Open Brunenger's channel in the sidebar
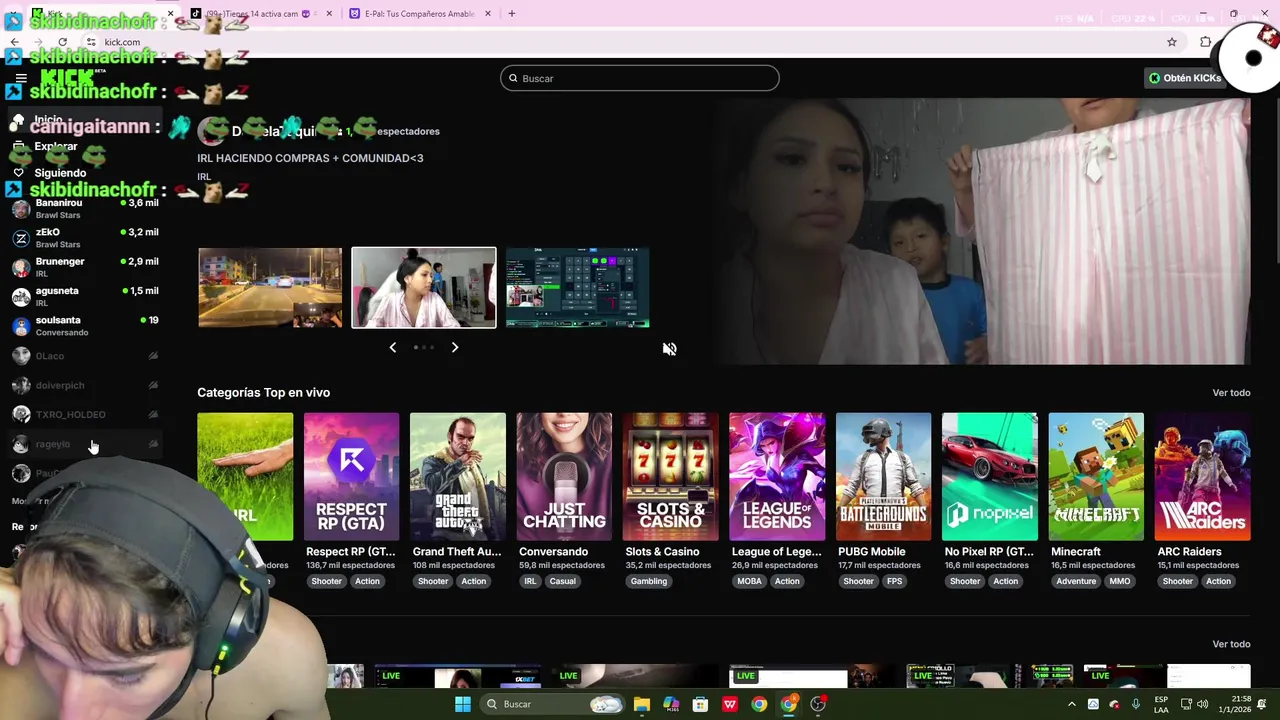 [x=85, y=267]
